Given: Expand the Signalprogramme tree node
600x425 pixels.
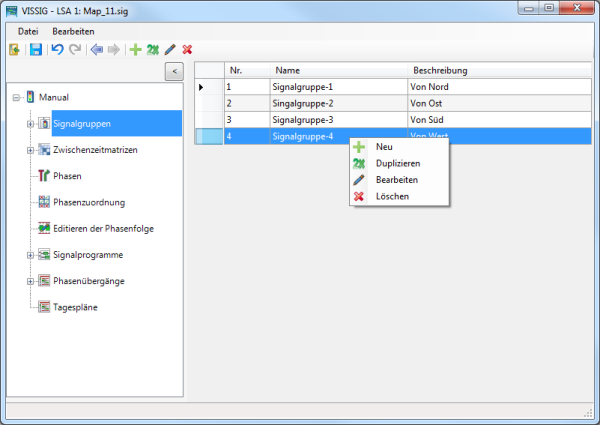Looking at the screenshot, I should [x=31, y=255].
